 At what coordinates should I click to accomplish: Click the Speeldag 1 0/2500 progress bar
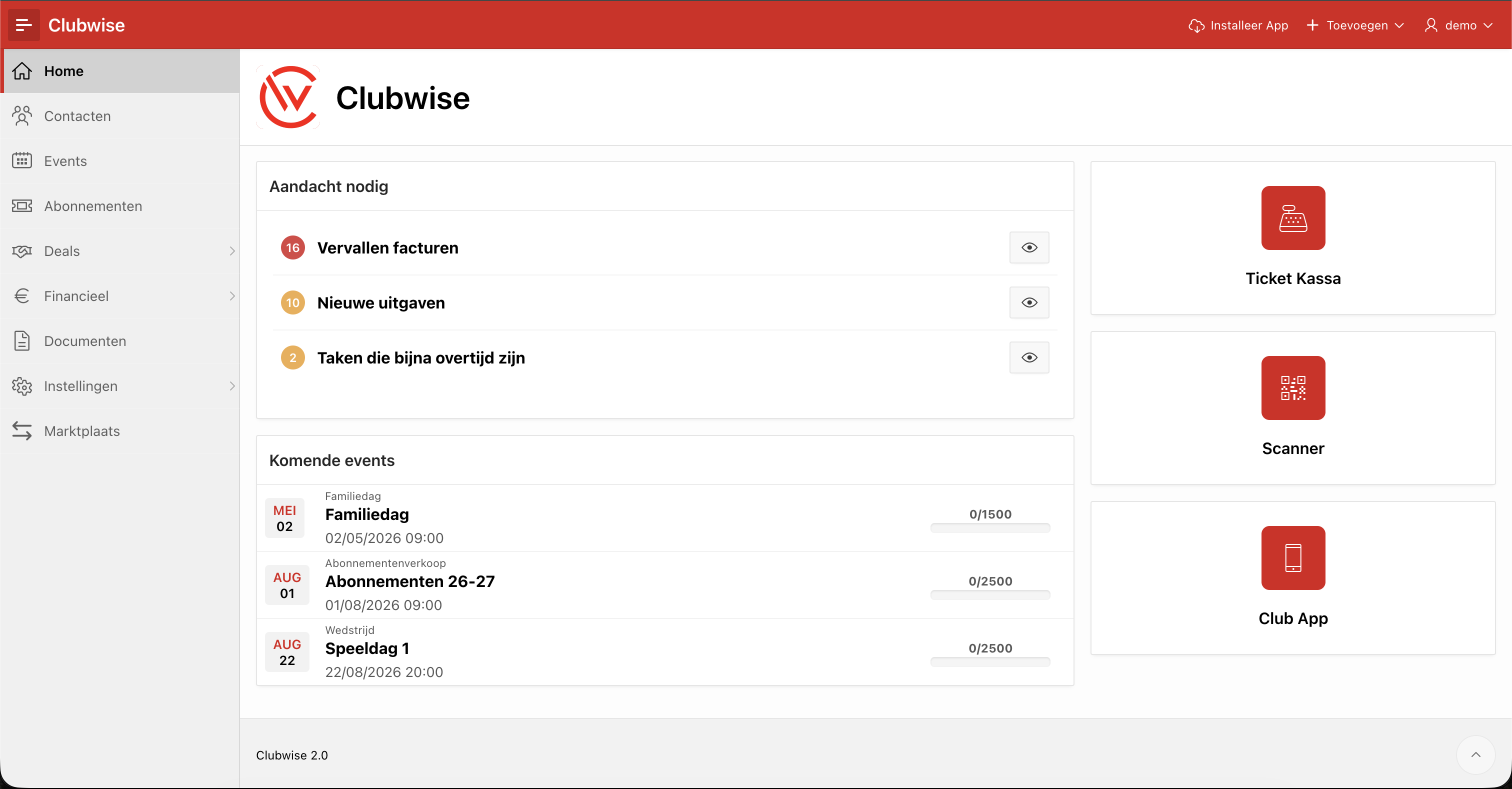pos(990,661)
